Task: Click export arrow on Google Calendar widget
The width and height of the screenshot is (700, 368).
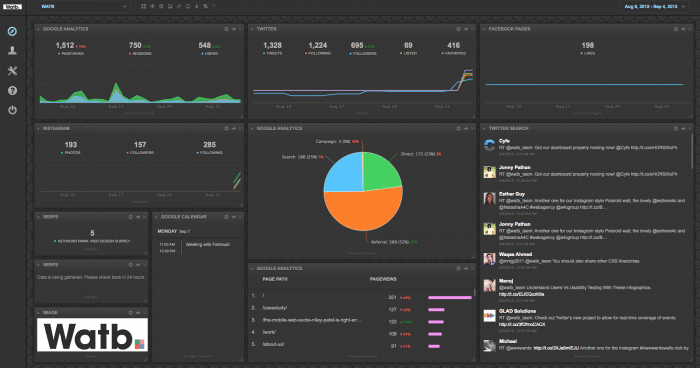Action: click(233, 217)
